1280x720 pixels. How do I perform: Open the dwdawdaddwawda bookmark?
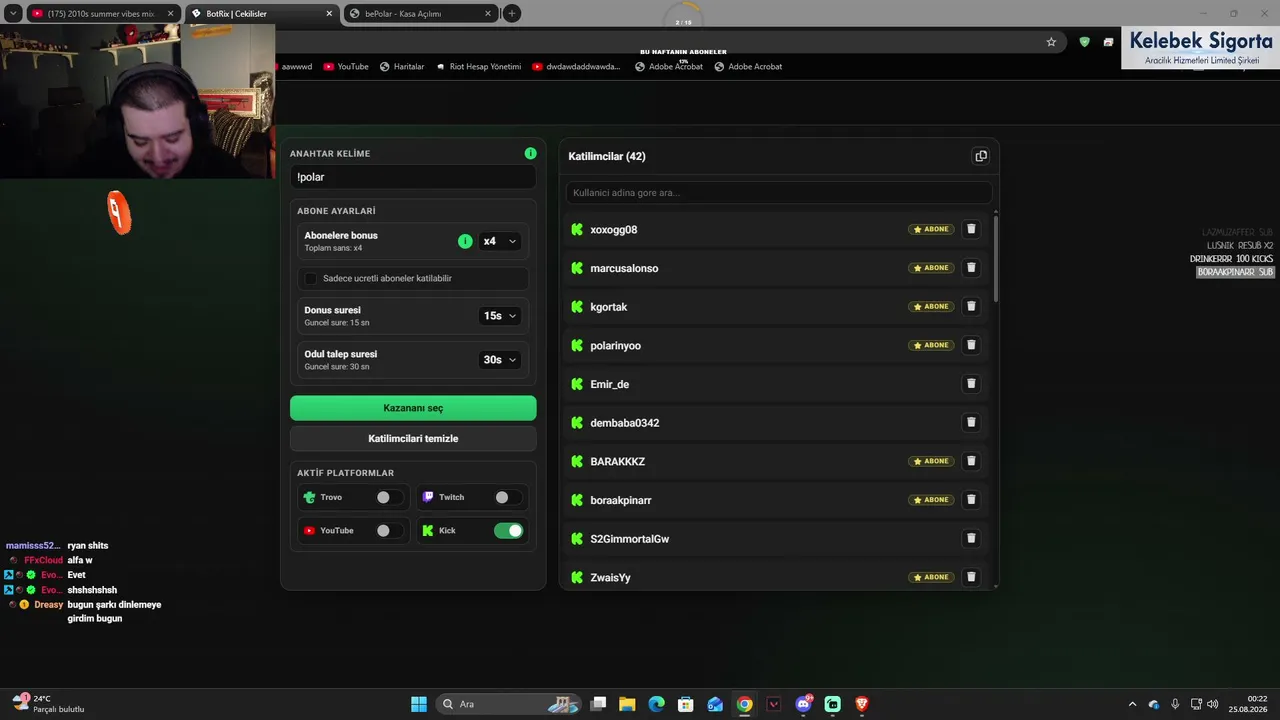point(576,67)
